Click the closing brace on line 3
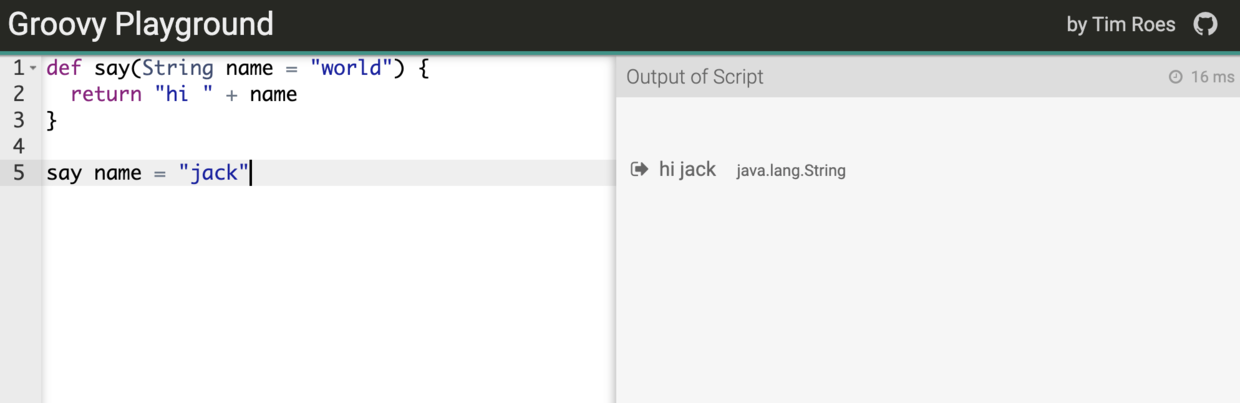 (52, 121)
